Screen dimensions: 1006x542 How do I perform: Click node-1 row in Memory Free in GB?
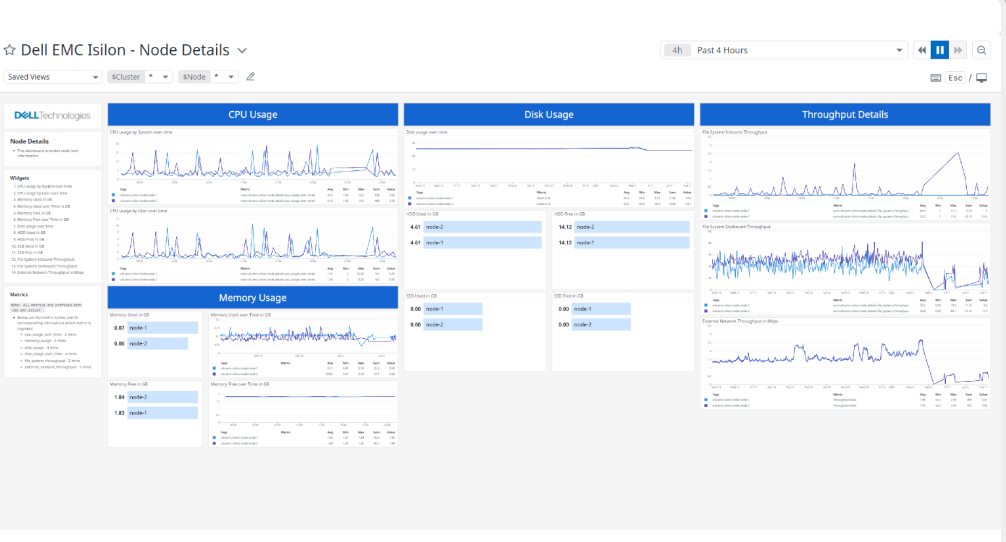155,413
